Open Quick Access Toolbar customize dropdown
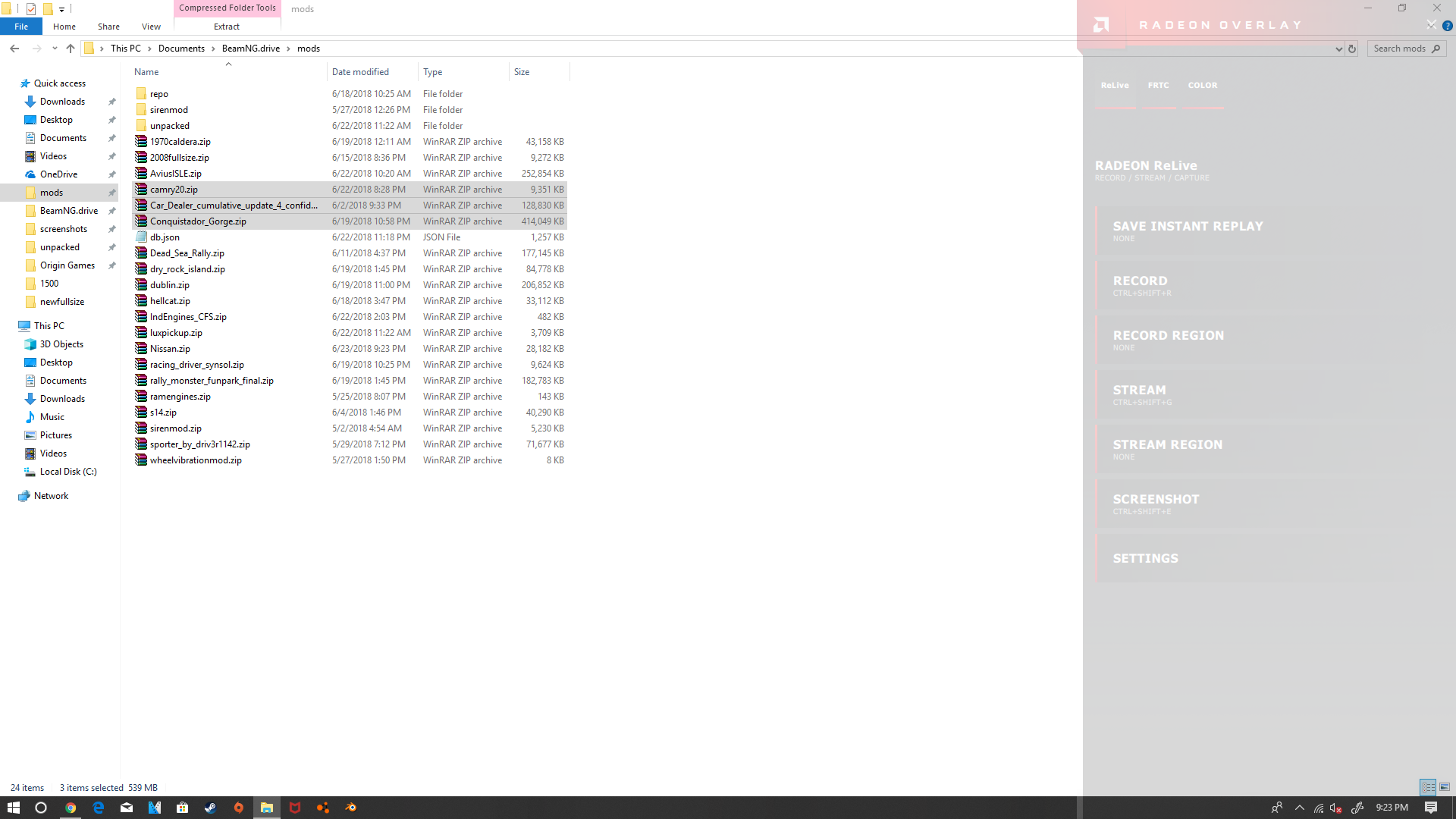 [62, 9]
